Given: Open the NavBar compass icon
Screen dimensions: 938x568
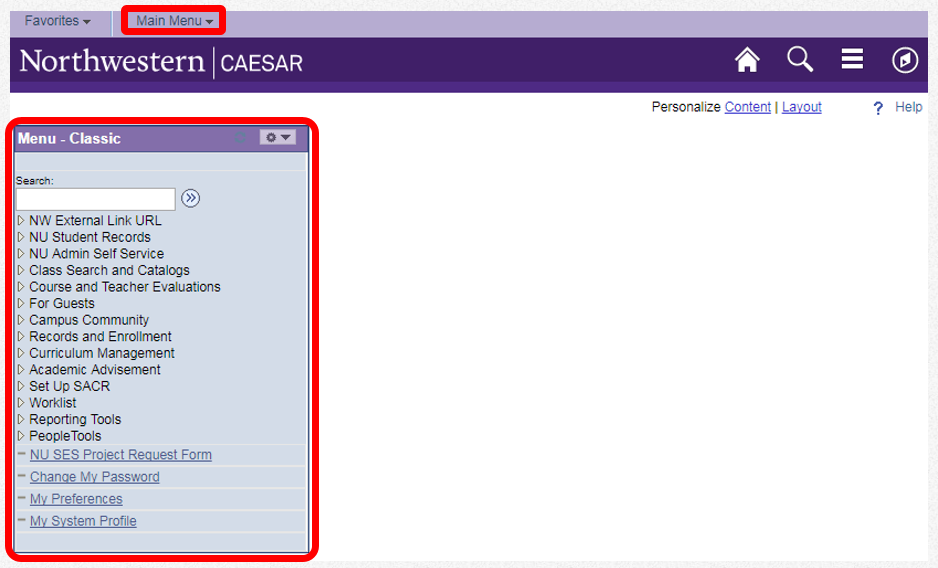Looking at the screenshot, I should 904,60.
